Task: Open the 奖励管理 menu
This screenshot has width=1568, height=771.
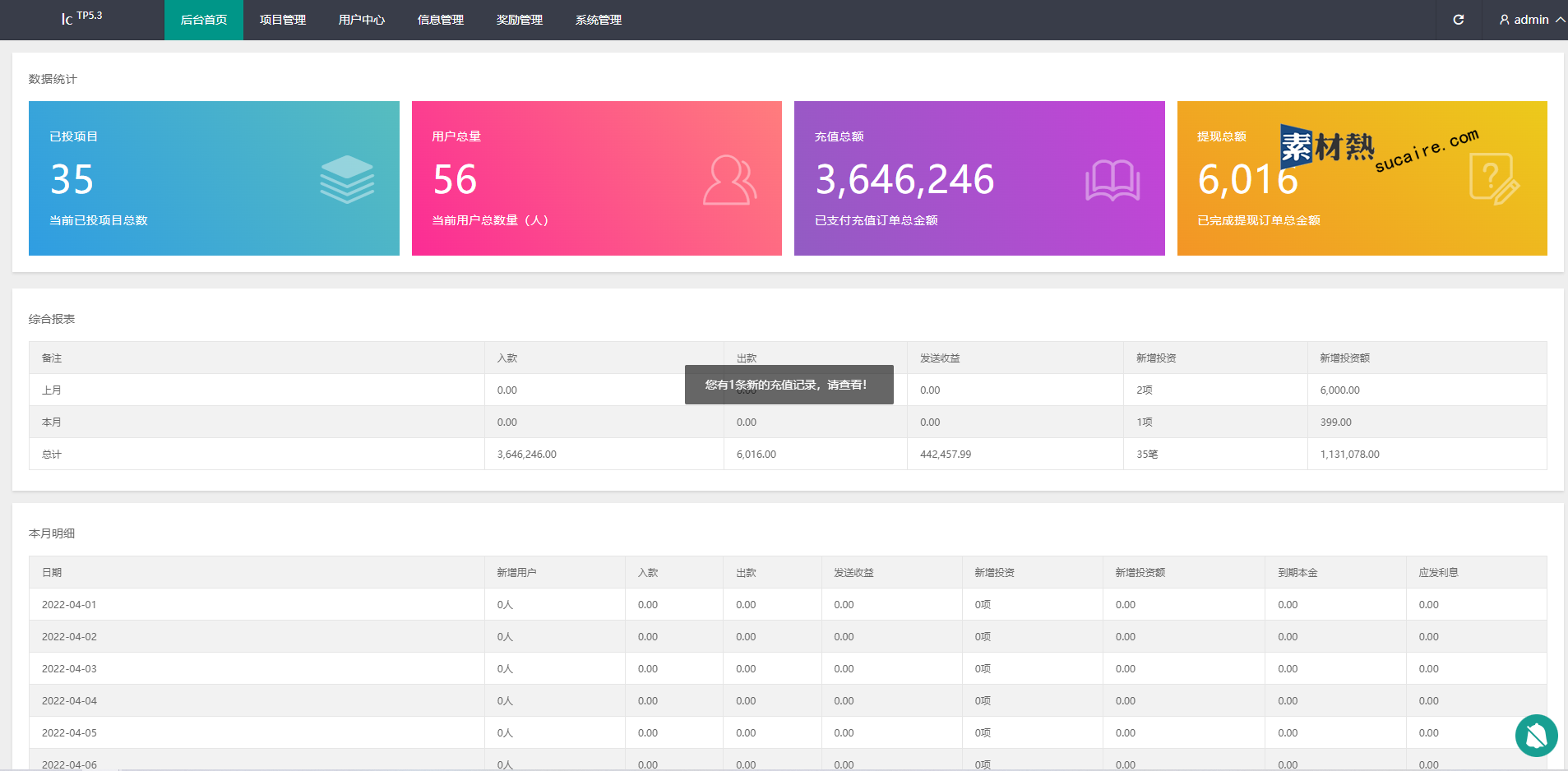Action: coord(520,20)
